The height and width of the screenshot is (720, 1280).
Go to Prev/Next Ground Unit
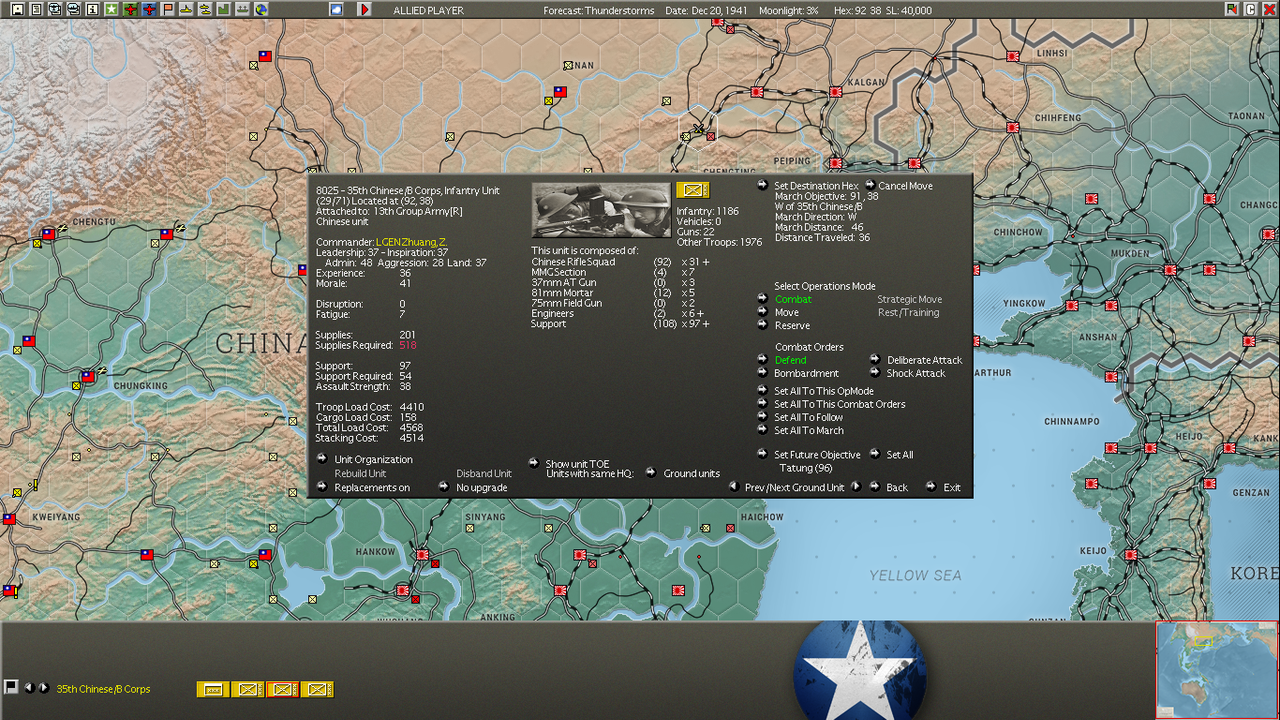point(794,488)
